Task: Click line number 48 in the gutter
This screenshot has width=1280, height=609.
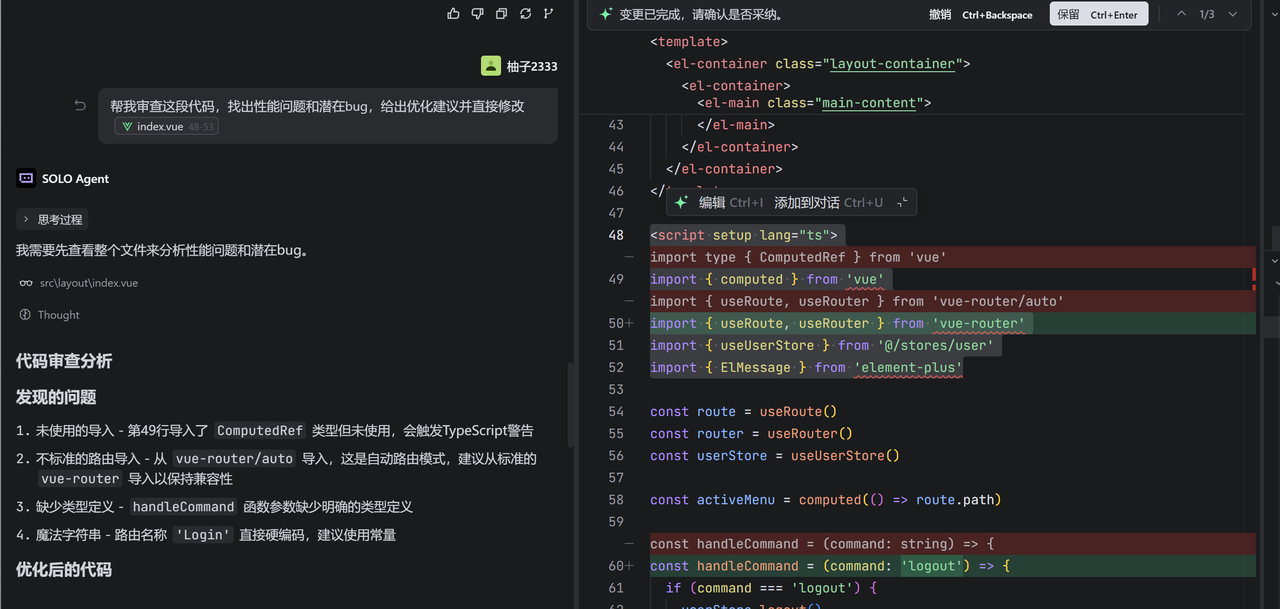Action: (615, 236)
